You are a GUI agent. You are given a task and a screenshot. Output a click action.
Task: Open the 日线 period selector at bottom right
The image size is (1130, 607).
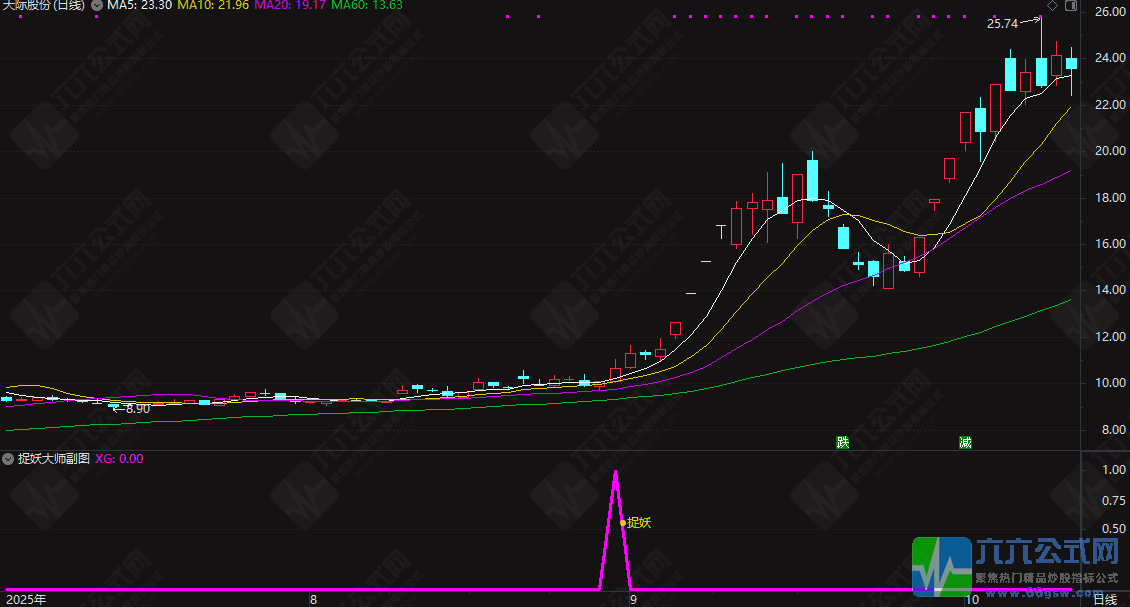click(x=1104, y=600)
